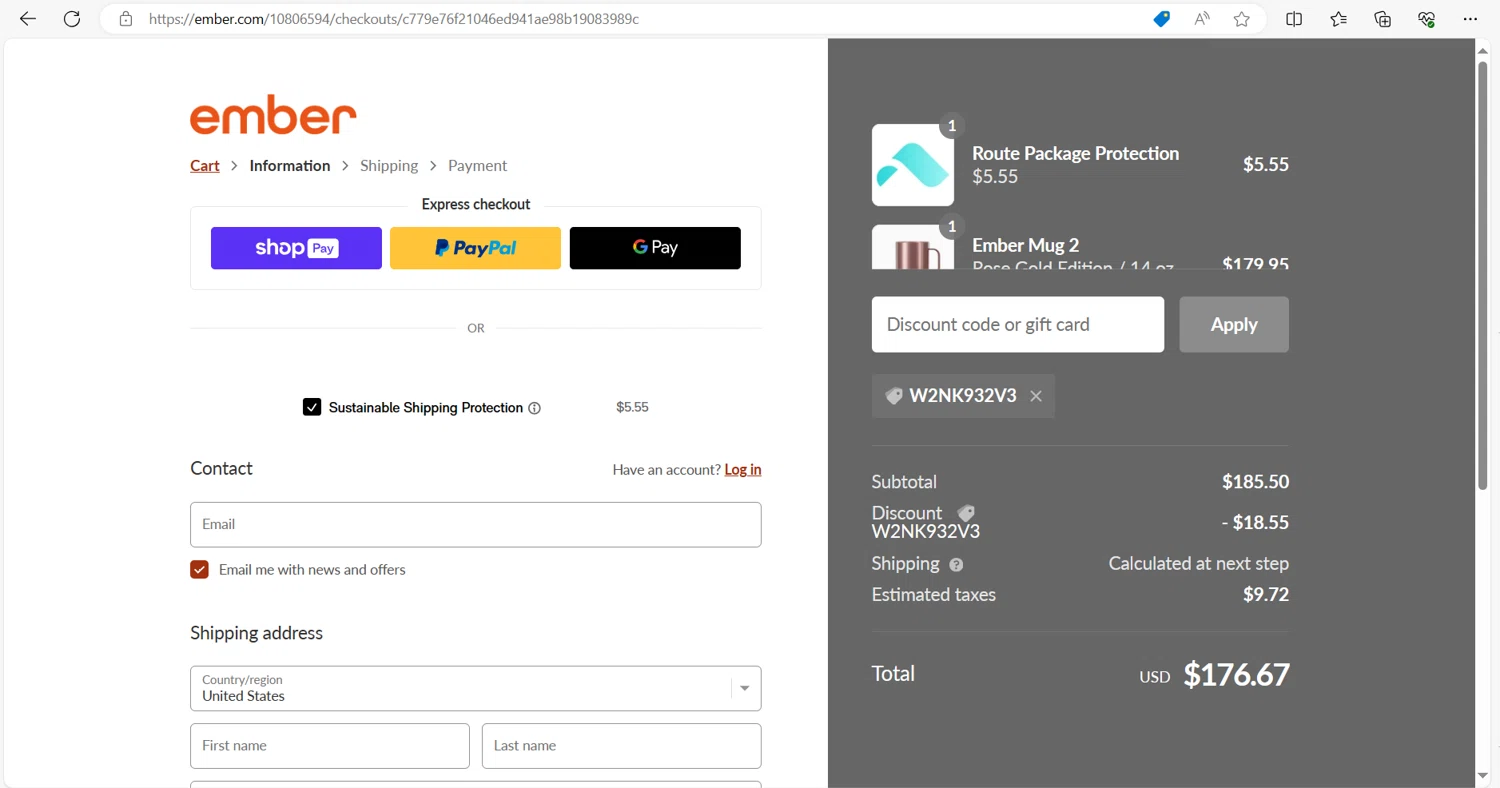This screenshot has height=788, width=1500.
Task: Click the Ember logo
Action: point(273,115)
